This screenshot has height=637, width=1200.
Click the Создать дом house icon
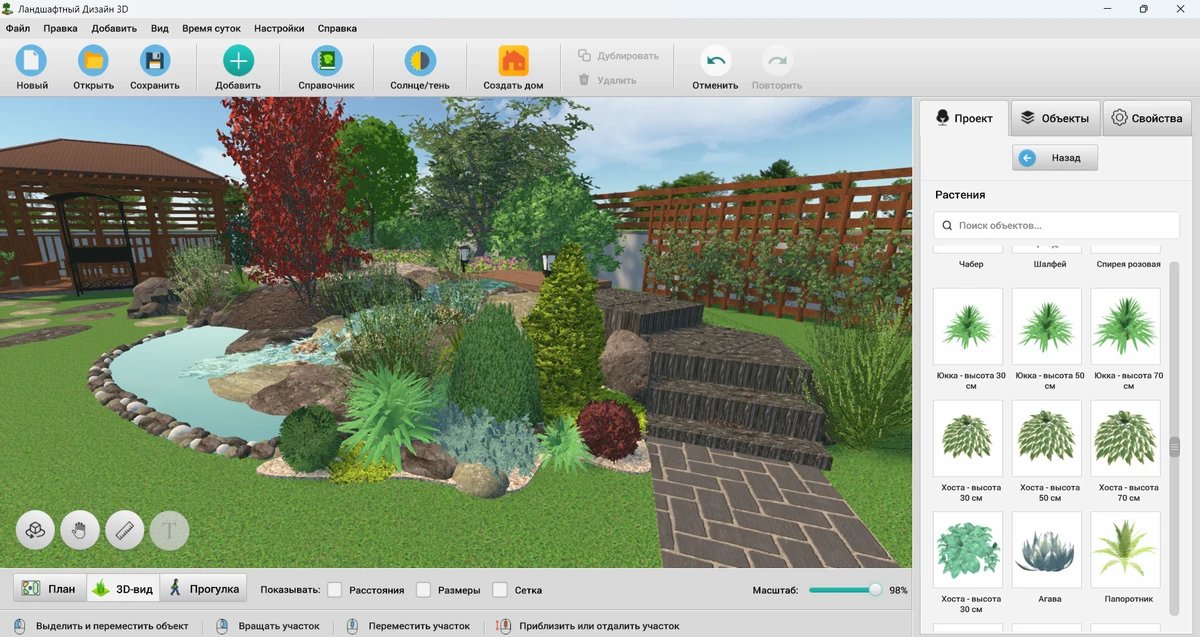[513, 62]
